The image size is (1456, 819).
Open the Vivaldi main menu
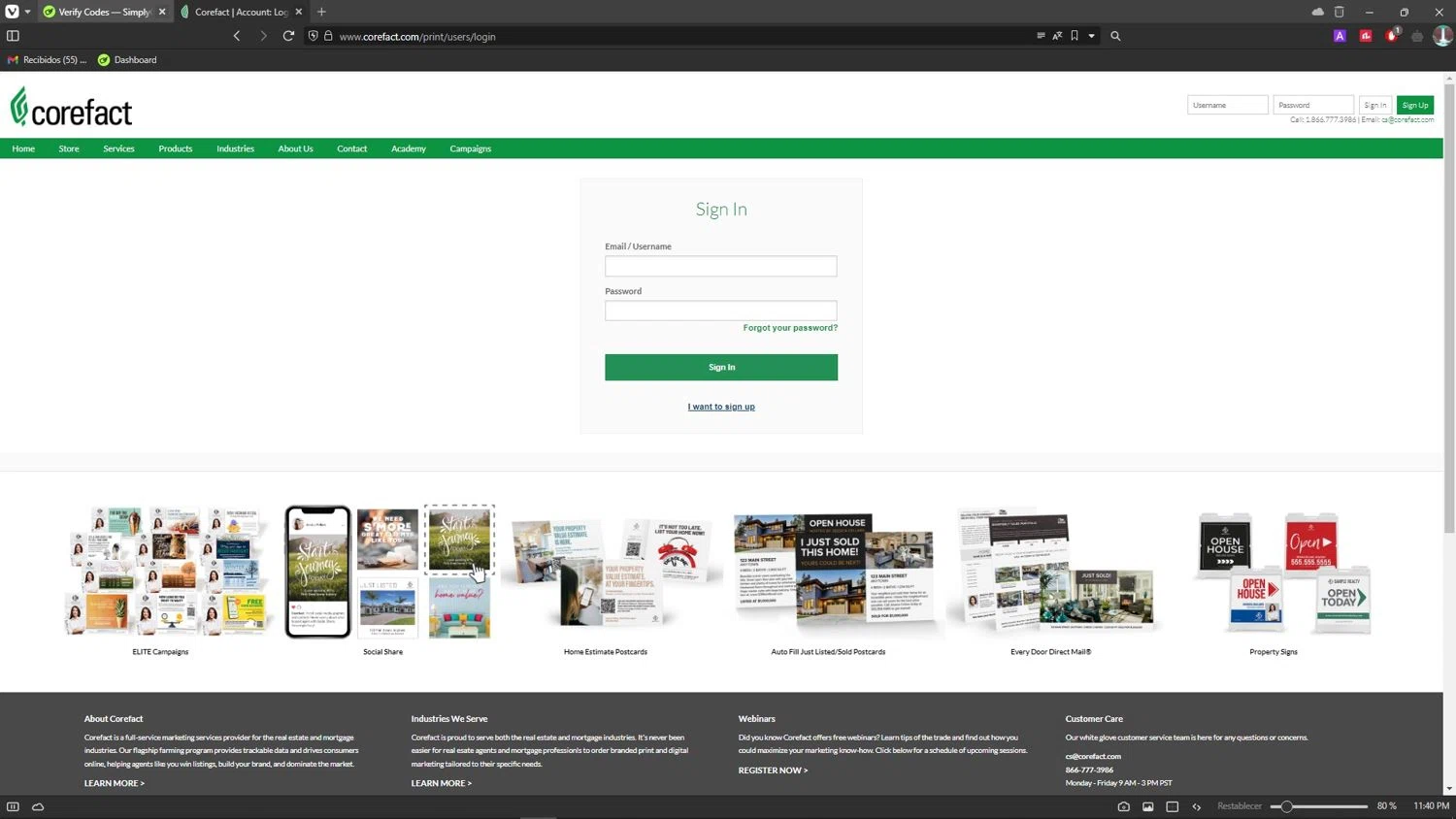click(13, 12)
